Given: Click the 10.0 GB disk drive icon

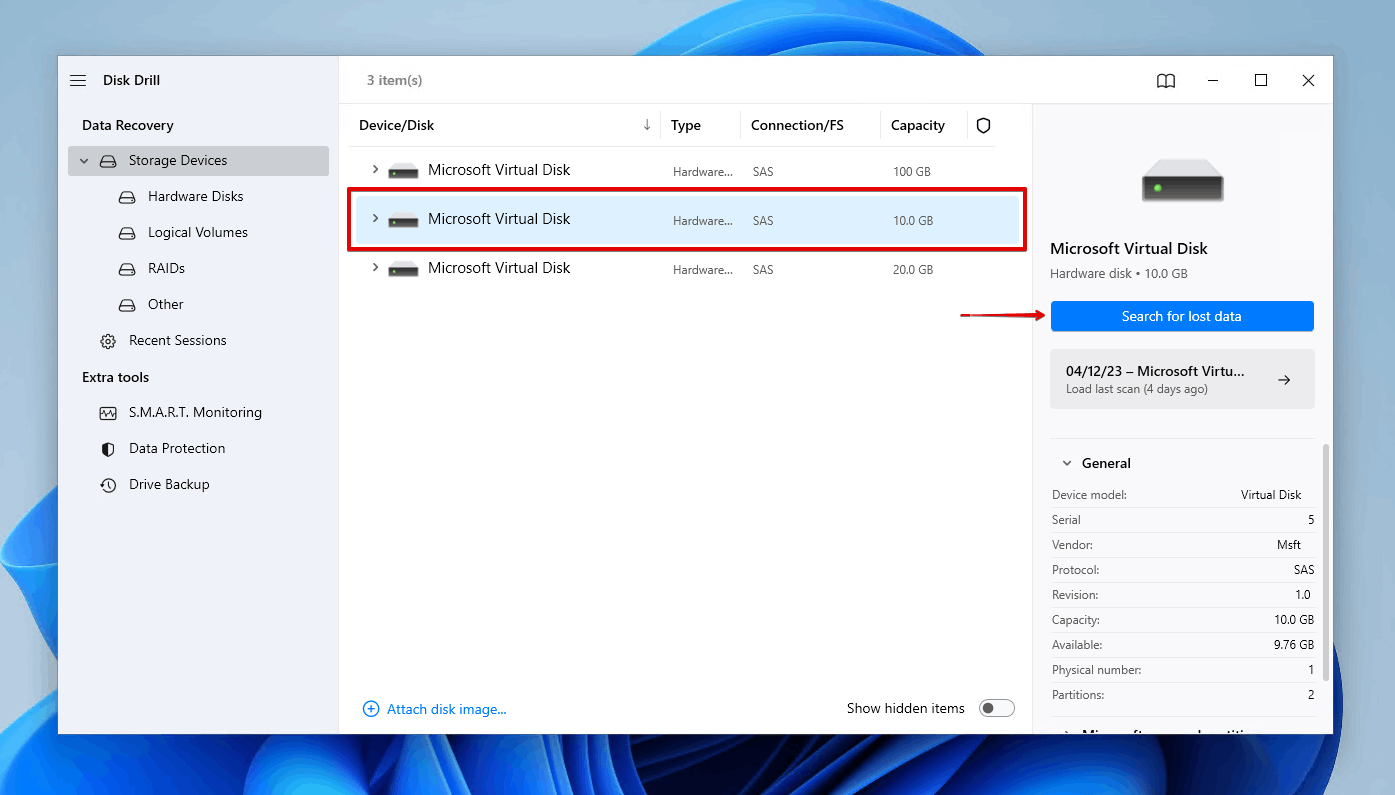Looking at the screenshot, I should 403,220.
